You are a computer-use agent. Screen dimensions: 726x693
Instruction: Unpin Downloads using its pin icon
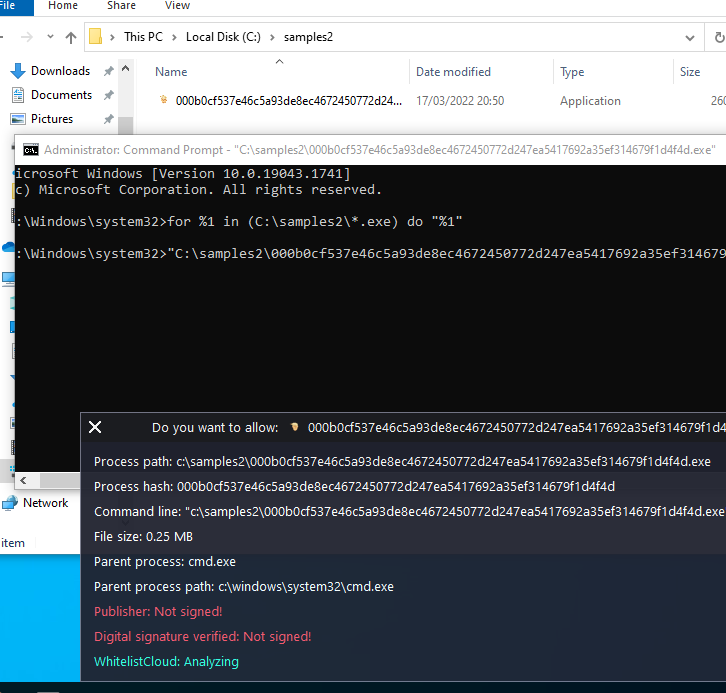[108, 71]
